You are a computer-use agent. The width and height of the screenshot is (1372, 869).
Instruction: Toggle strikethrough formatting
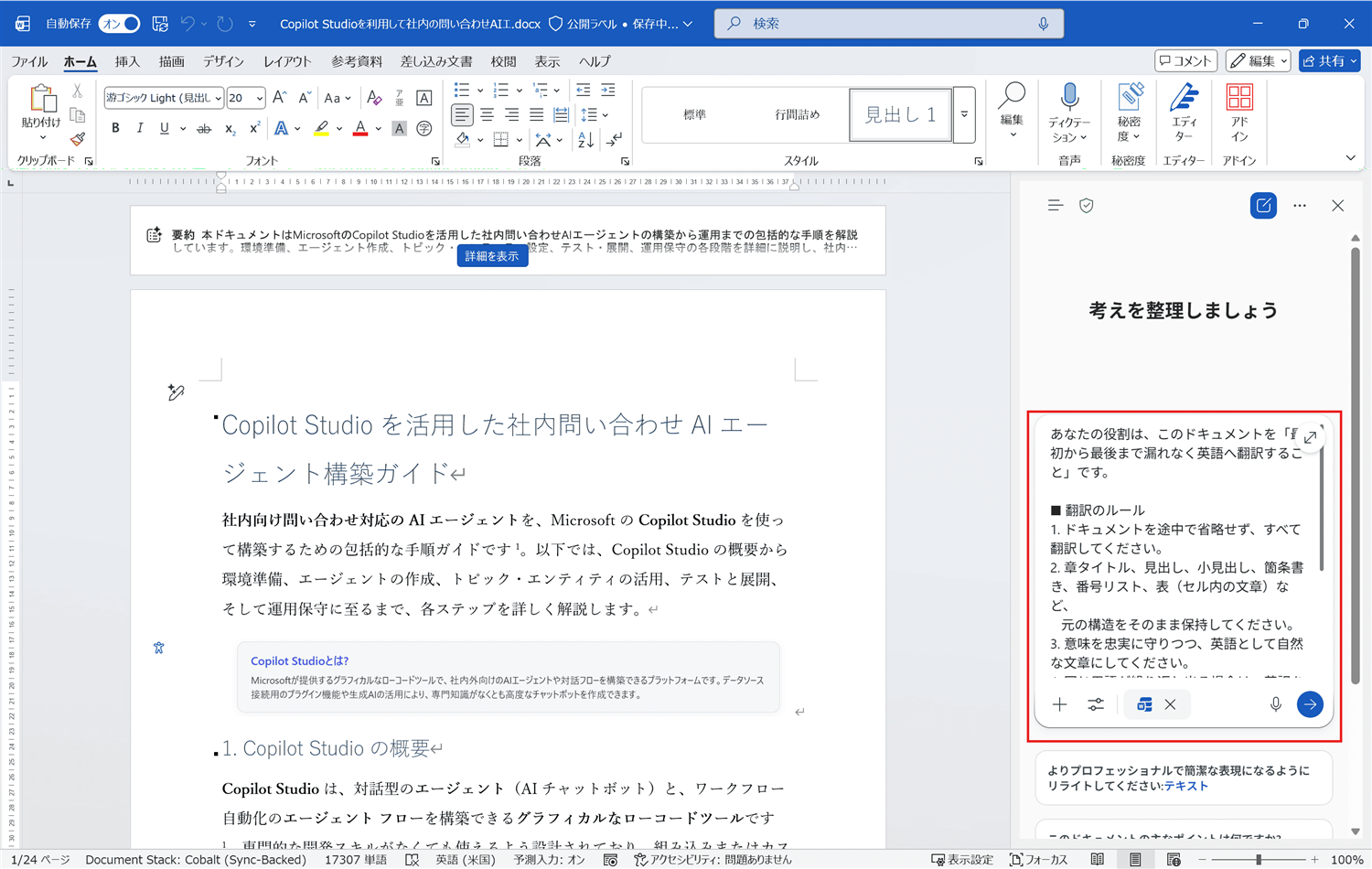(x=204, y=129)
